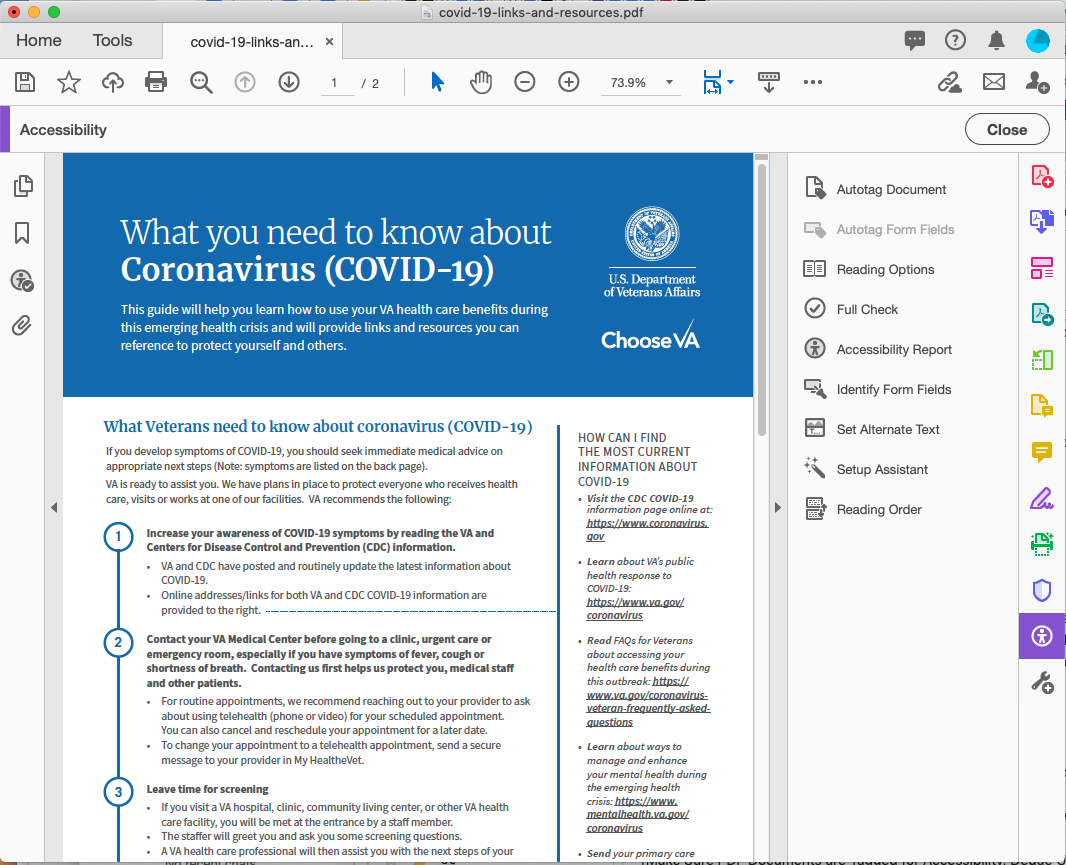
Task: Show the Bookmarks panel
Action: pyautogui.click(x=22, y=233)
